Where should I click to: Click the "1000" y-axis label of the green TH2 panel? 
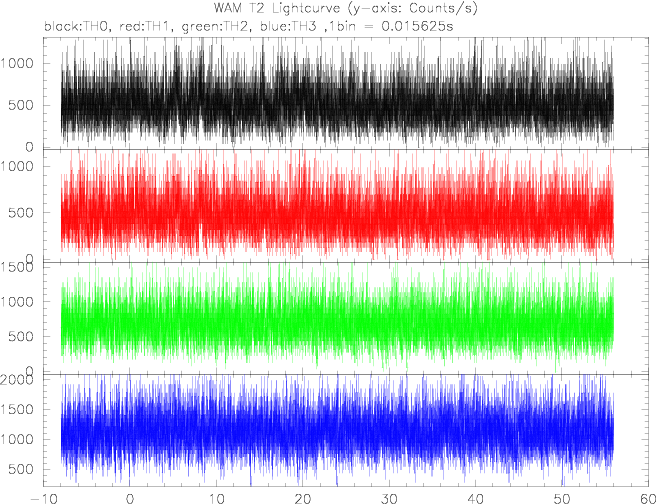18,302
